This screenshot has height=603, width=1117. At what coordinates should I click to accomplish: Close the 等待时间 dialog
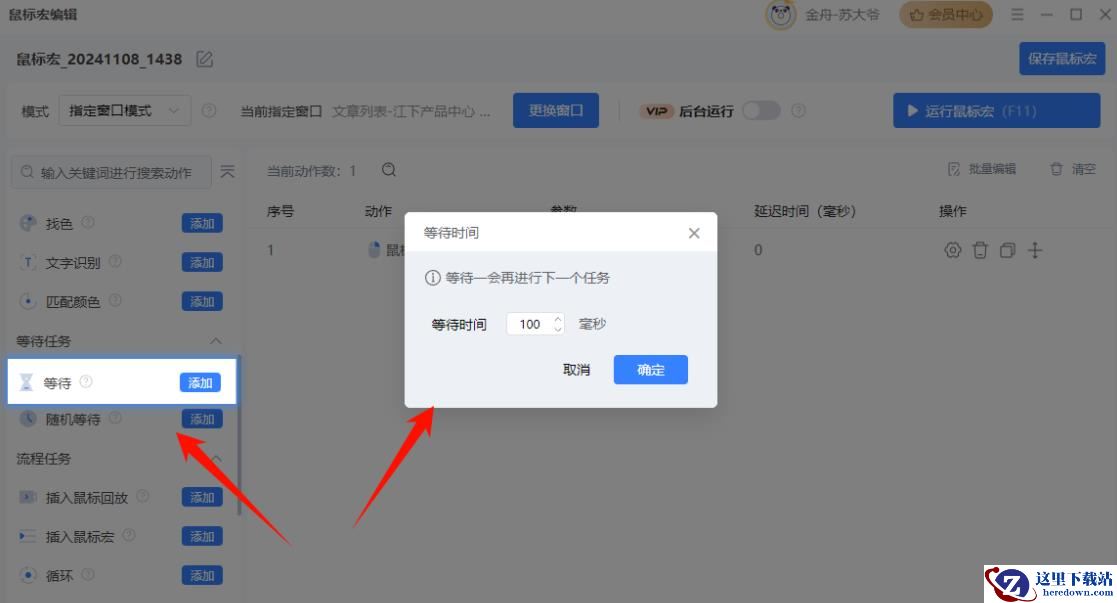[694, 233]
